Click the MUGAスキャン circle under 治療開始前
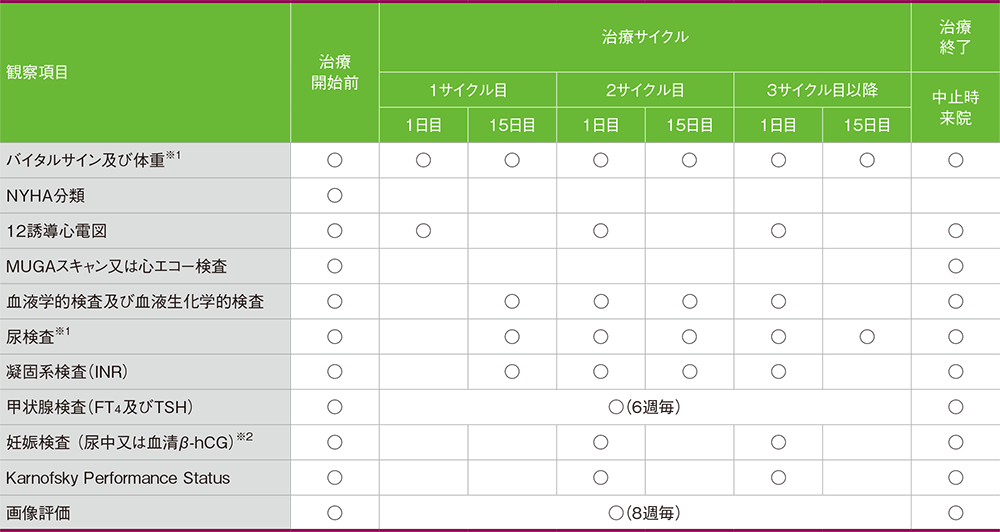Viewport: 1000px width, 532px height. coord(335,266)
